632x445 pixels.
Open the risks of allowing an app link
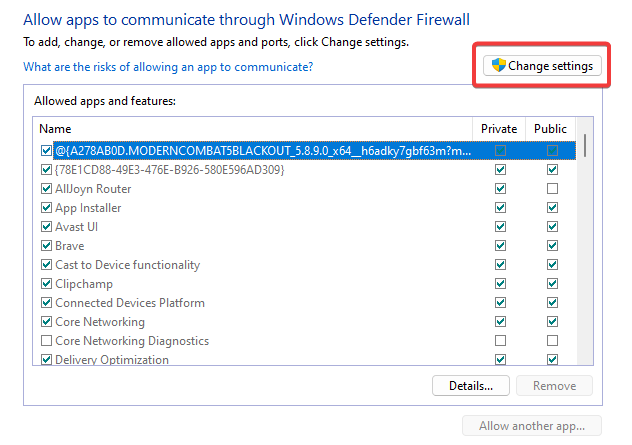[168, 67]
